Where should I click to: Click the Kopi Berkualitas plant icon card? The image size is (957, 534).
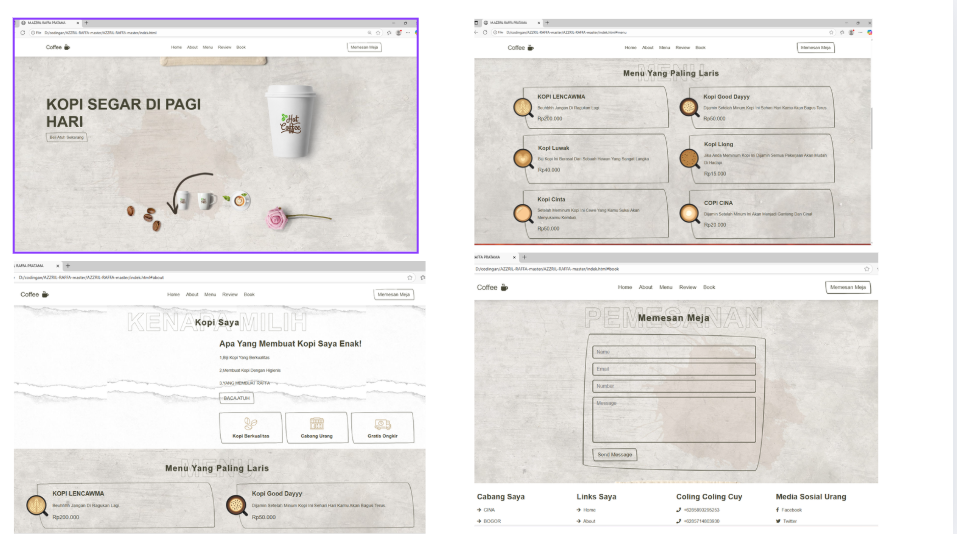[251, 428]
